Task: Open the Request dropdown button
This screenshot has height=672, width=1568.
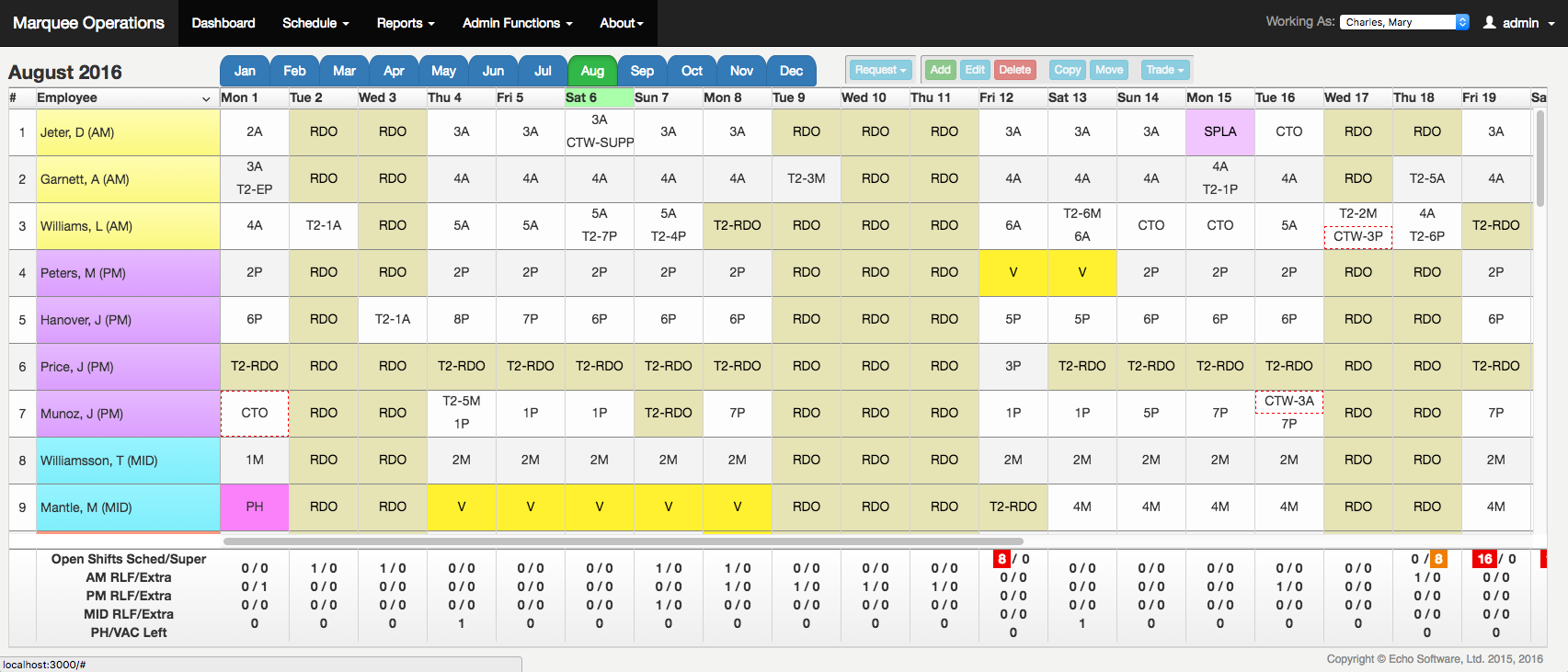Action: click(x=880, y=70)
